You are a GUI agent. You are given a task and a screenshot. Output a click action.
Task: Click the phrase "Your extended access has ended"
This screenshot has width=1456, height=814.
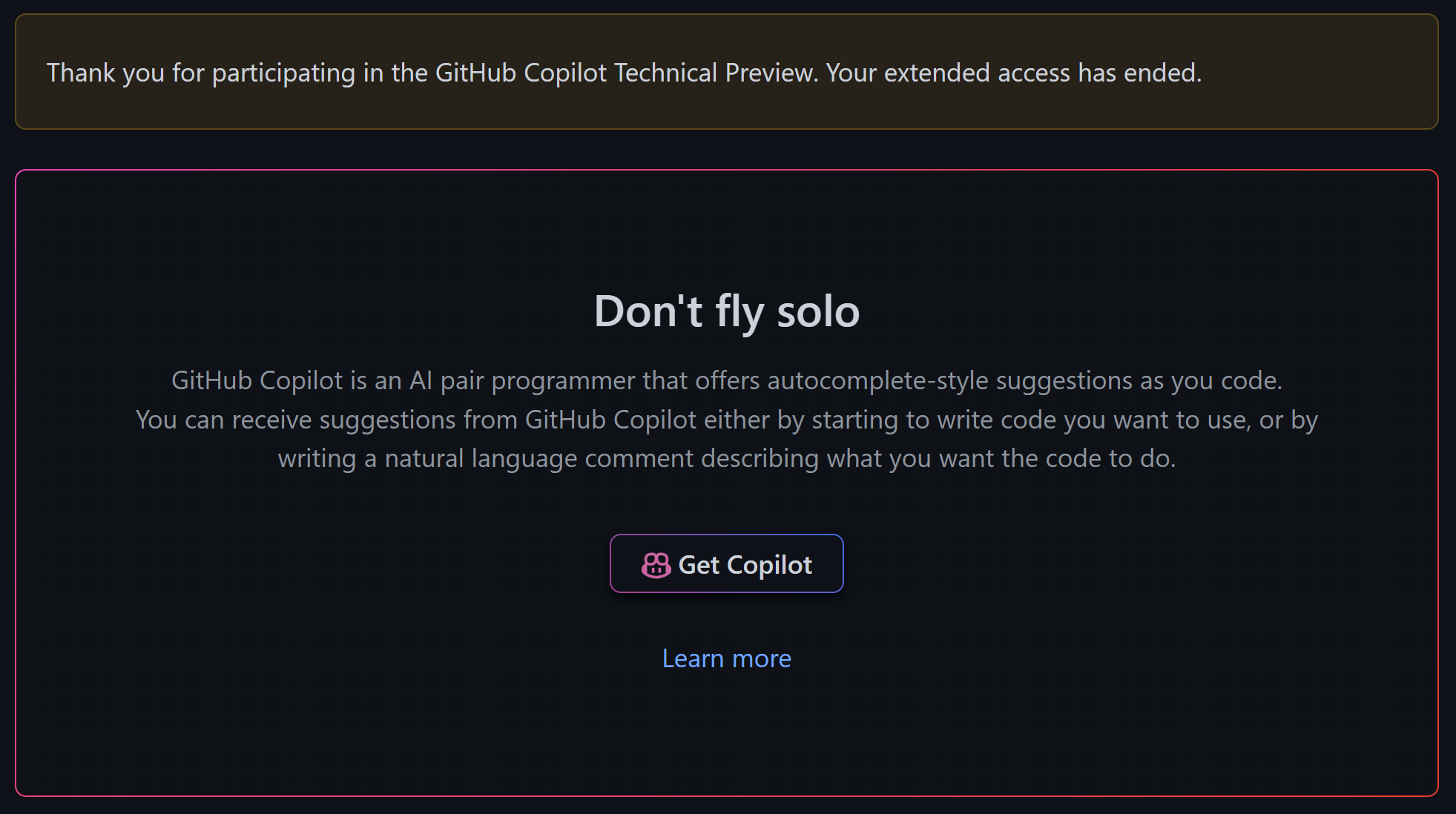1013,73
